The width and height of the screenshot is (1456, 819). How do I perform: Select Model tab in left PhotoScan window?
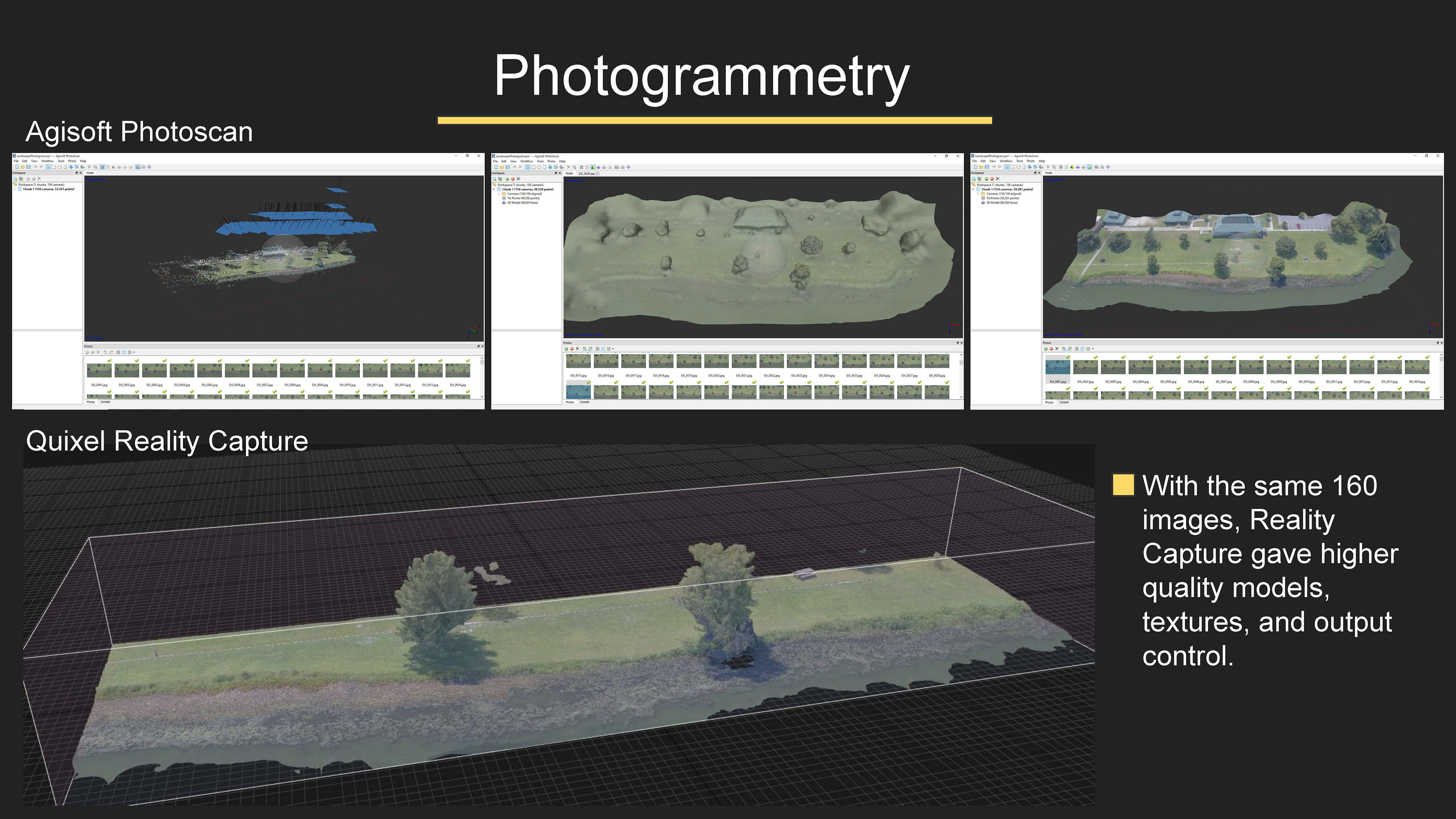pyautogui.click(x=91, y=173)
